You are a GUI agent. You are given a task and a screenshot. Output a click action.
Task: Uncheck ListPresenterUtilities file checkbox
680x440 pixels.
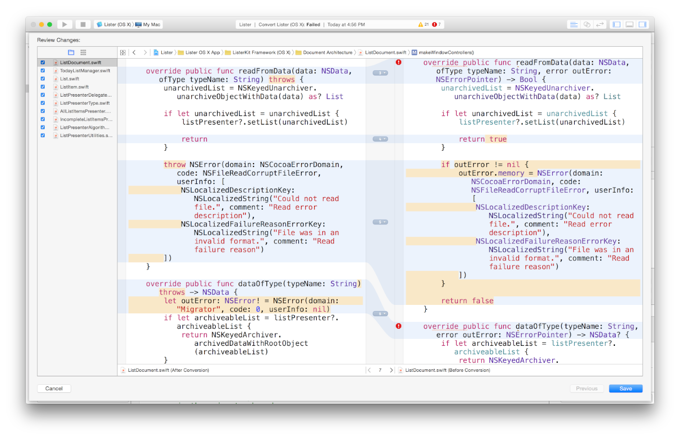(42, 135)
